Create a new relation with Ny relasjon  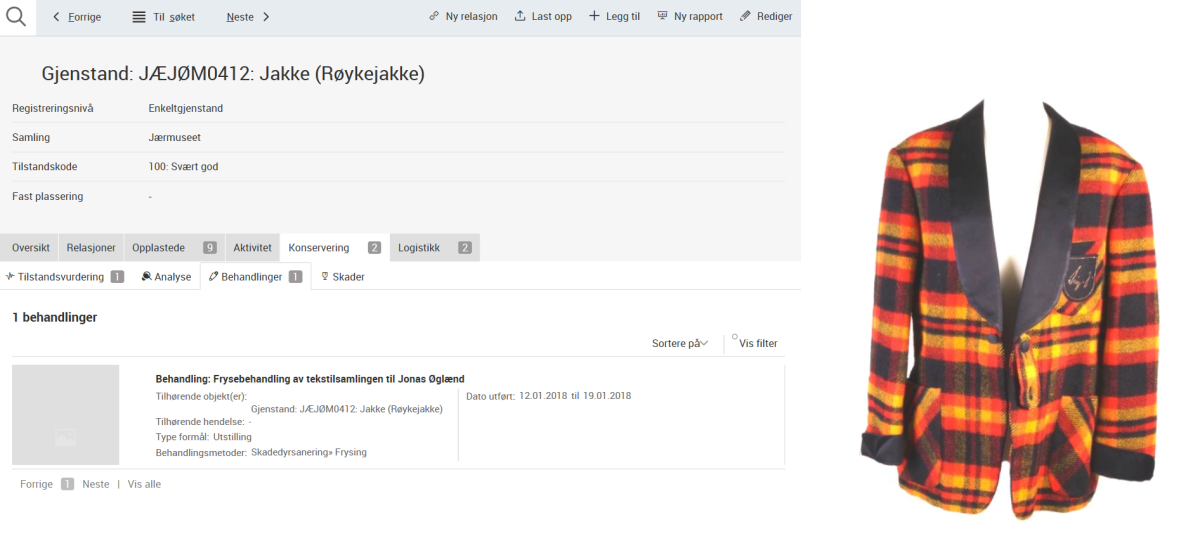tap(434, 17)
